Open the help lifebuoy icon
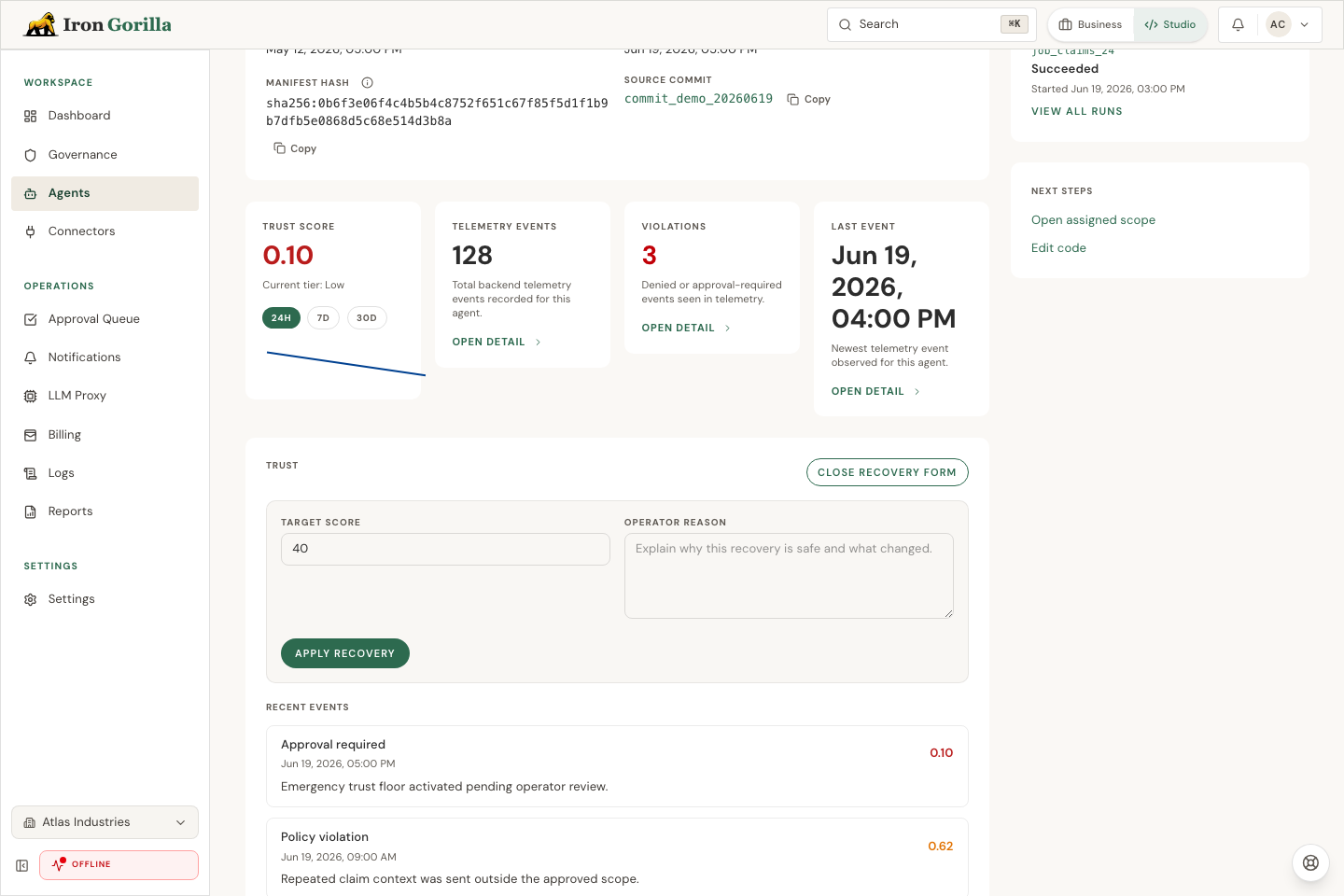This screenshot has width=1344, height=896. point(1310,863)
